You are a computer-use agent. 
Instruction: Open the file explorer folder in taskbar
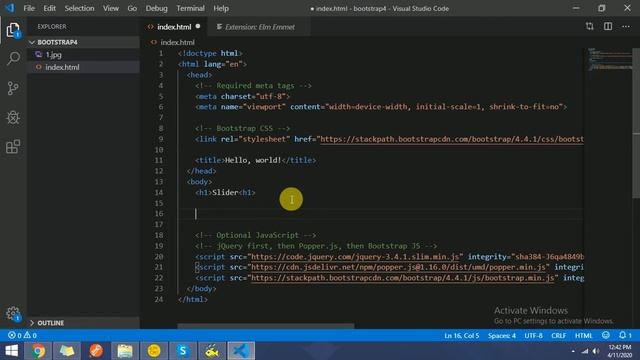coord(125,351)
